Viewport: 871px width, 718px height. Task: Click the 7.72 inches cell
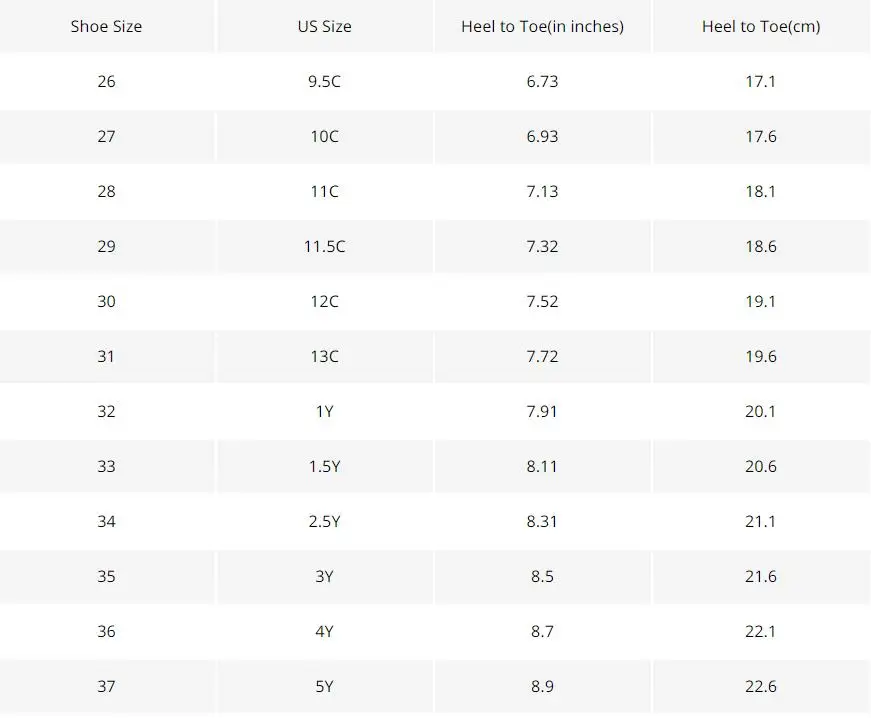(542, 357)
